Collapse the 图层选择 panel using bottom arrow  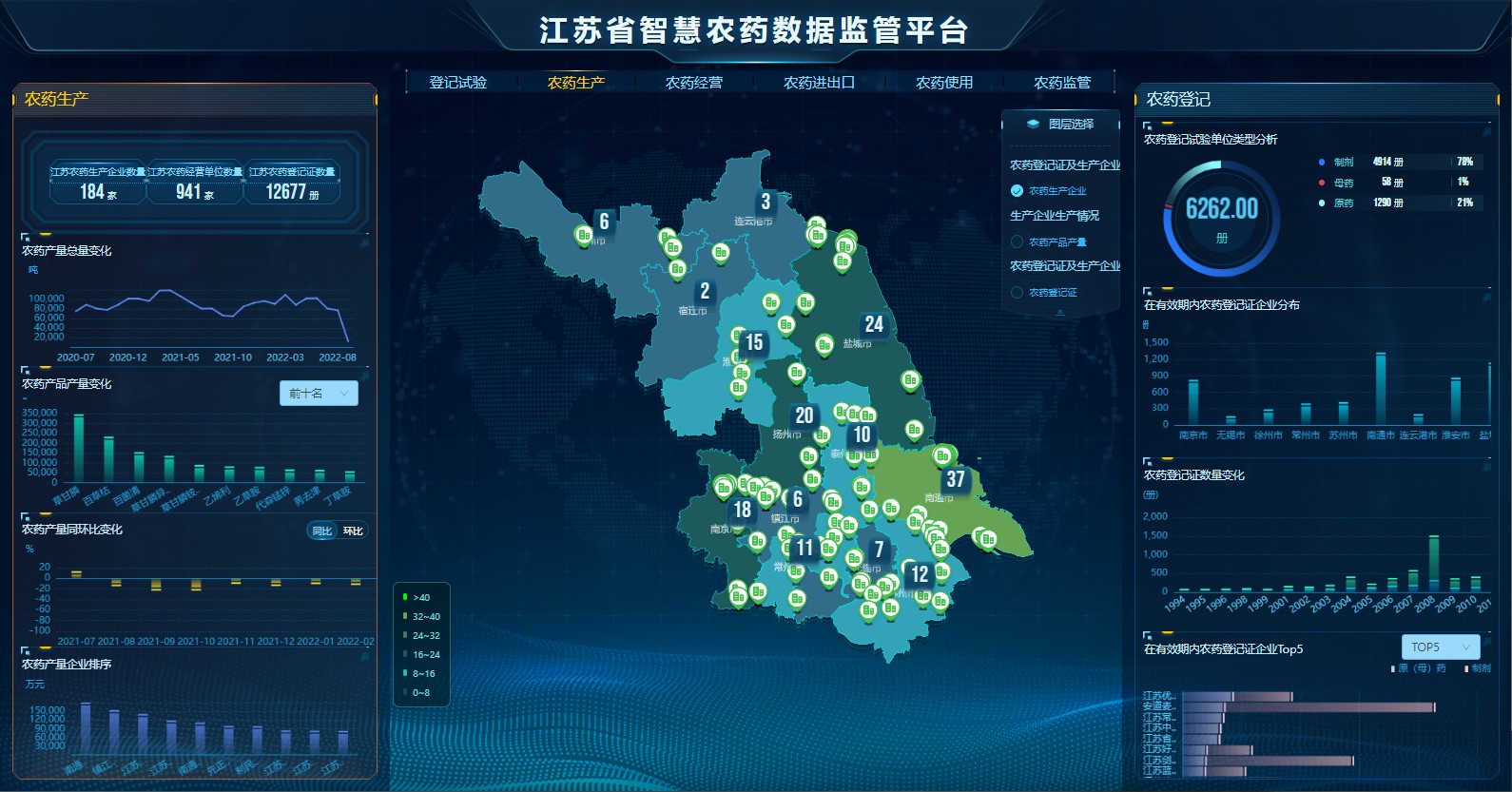click(1060, 312)
